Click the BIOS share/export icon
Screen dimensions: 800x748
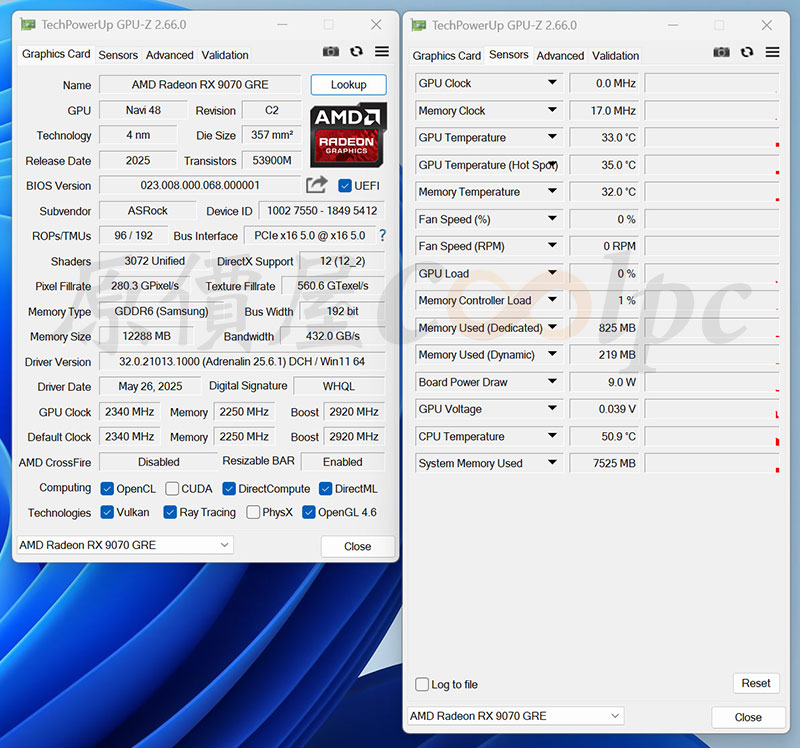point(316,185)
